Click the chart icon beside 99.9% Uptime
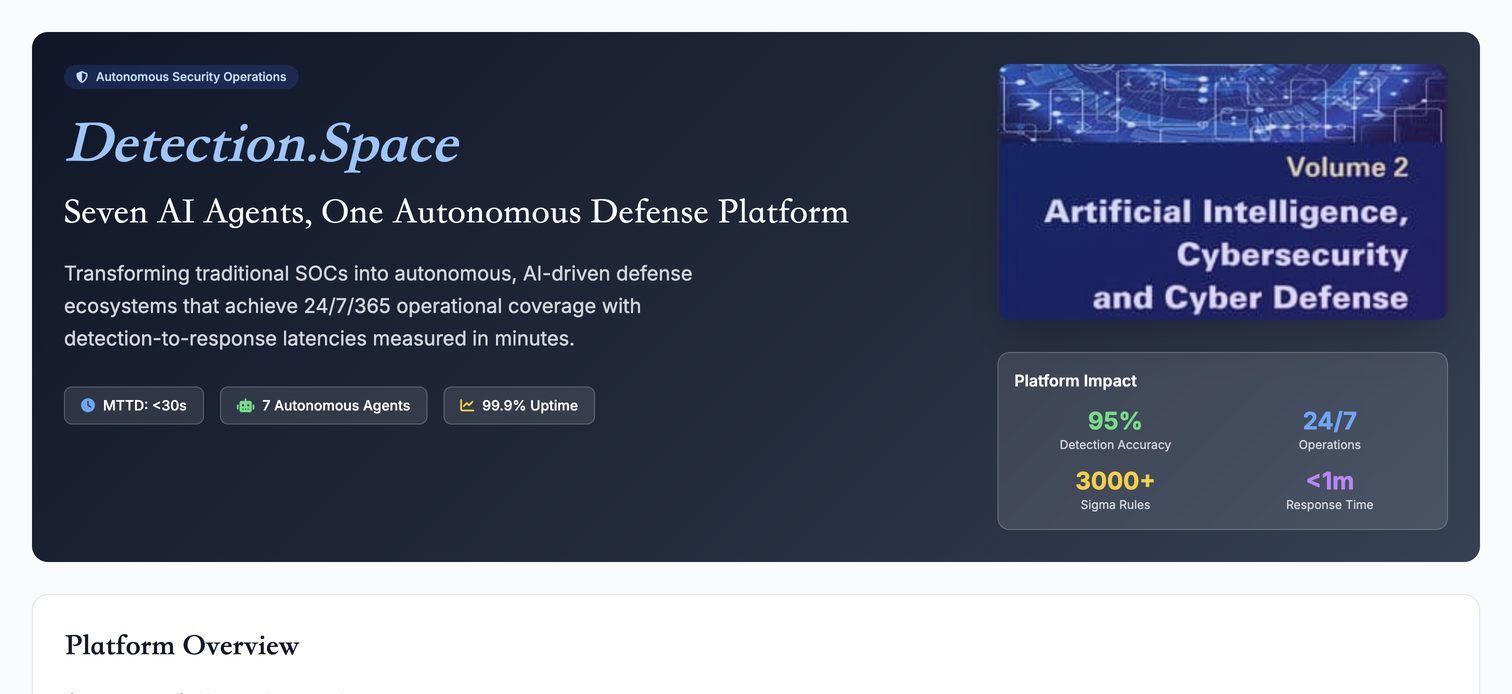The image size is (1512, 694). [467, 405]
